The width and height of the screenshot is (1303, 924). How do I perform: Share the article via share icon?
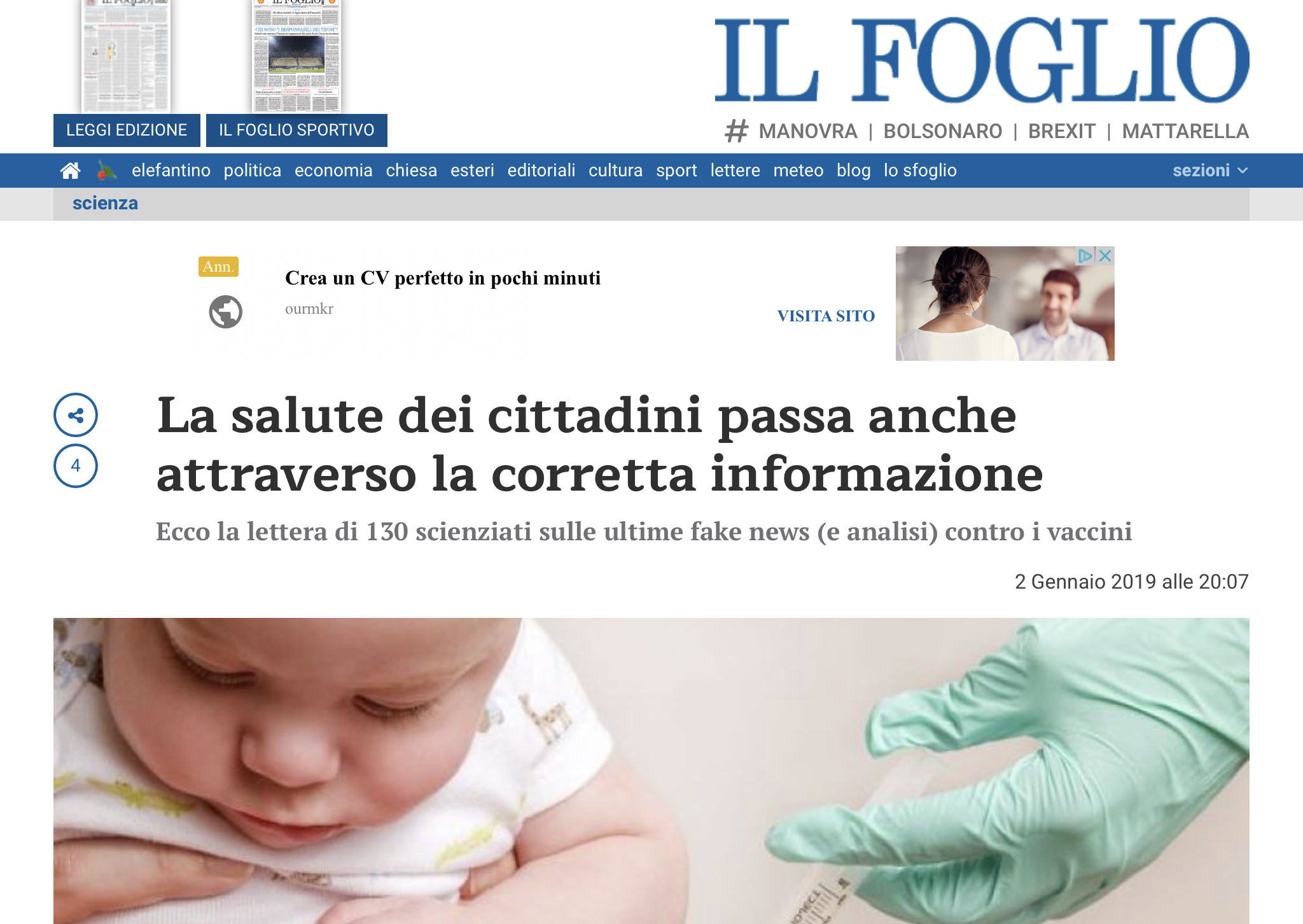76,415
